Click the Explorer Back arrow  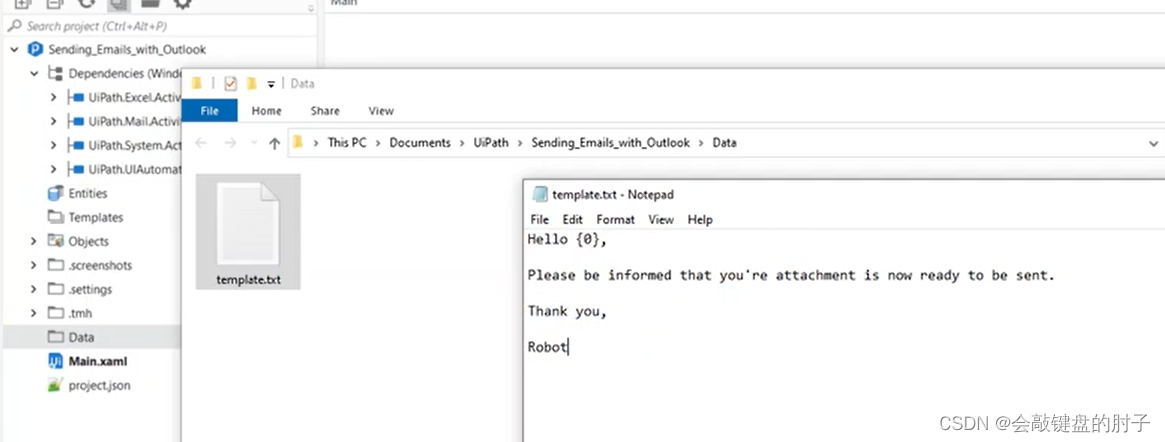[201, 143]
